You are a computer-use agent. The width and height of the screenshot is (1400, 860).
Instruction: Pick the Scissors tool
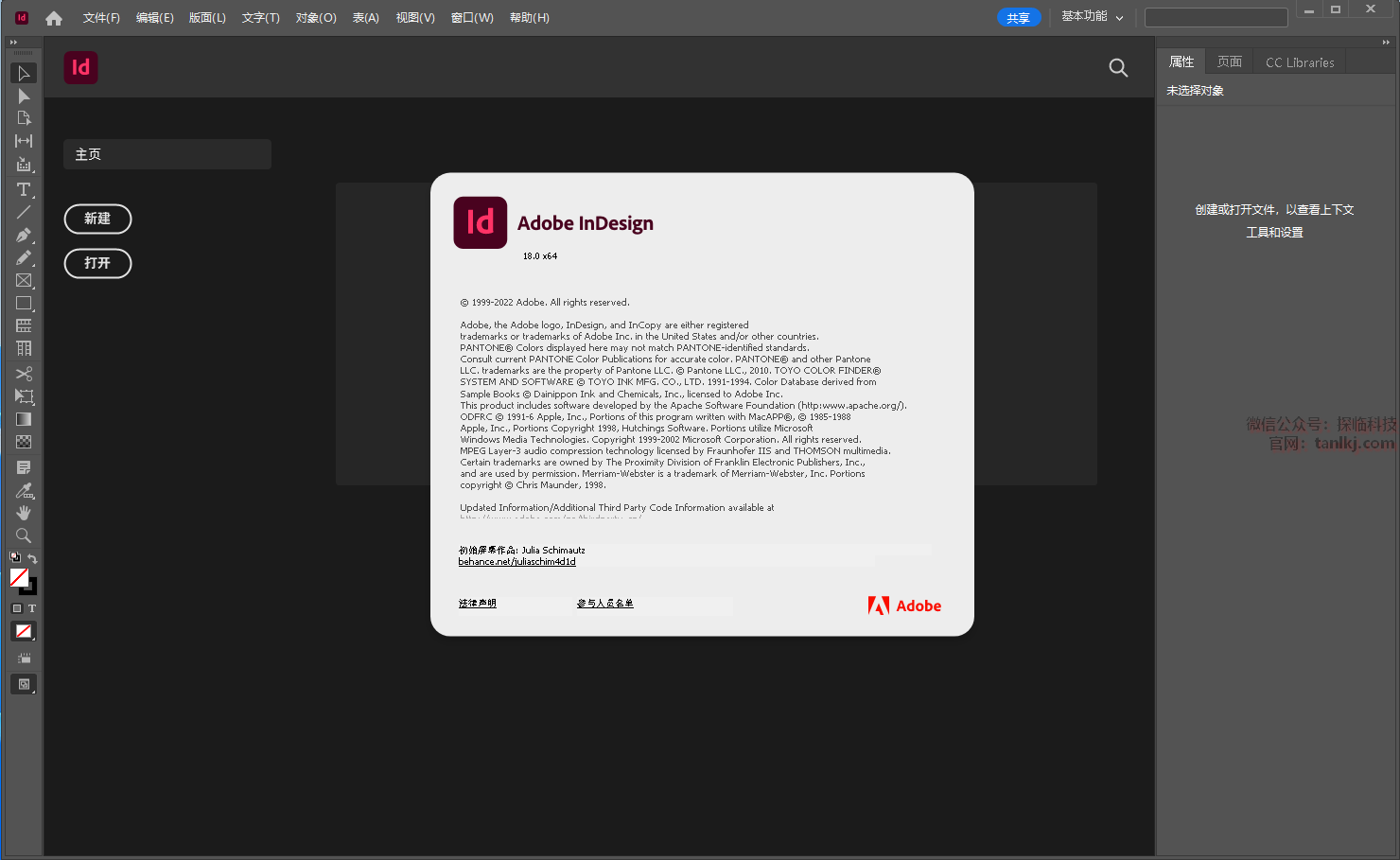click(x=24, y=374)
